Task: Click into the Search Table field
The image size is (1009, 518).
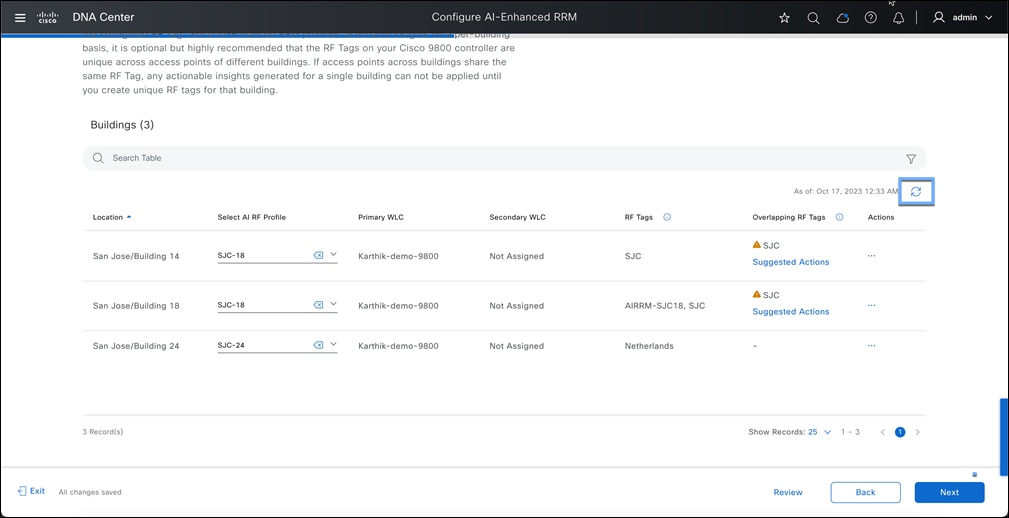Action: click(504, 158)
